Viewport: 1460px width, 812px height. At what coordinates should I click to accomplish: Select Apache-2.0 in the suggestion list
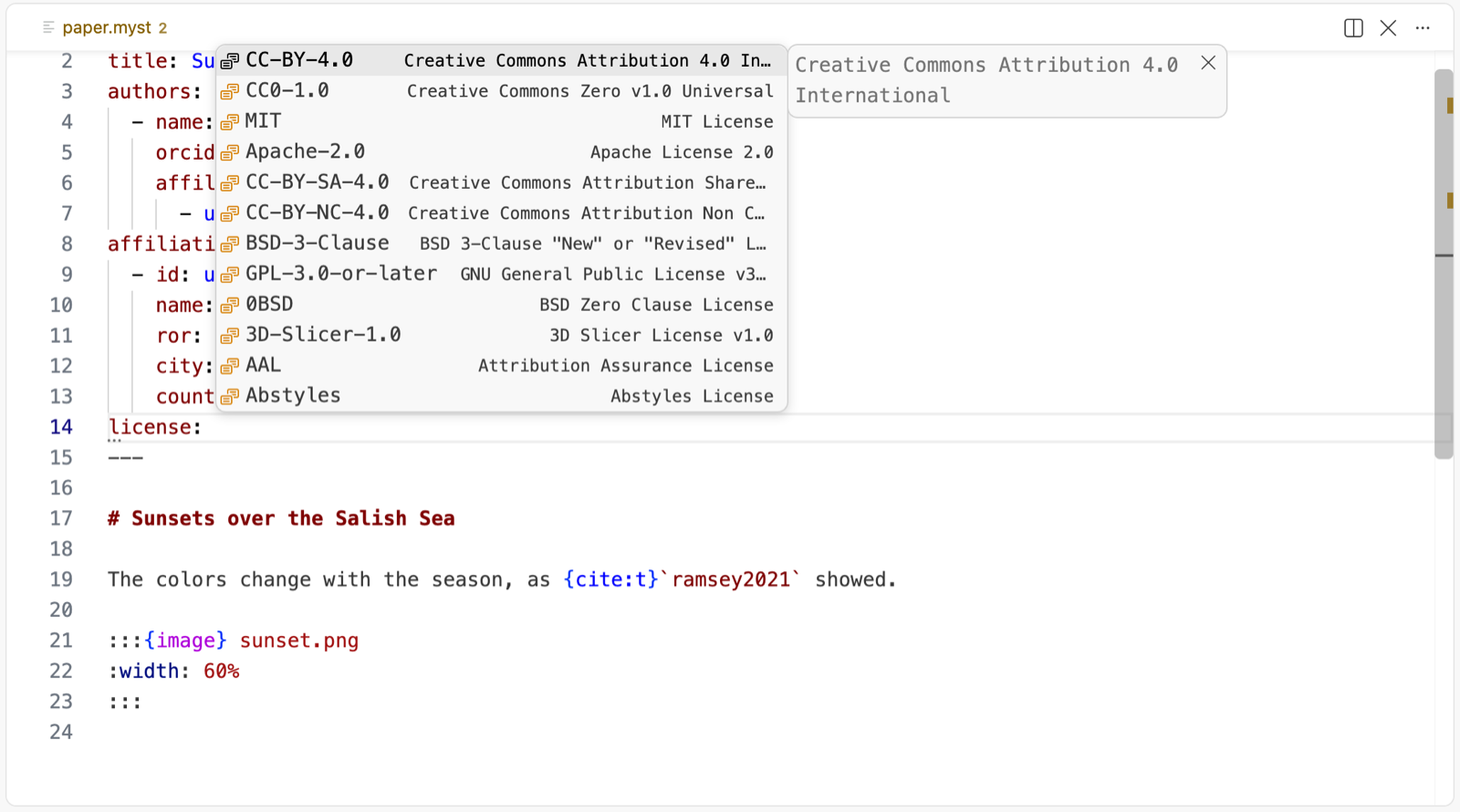(x=501, y=151)
